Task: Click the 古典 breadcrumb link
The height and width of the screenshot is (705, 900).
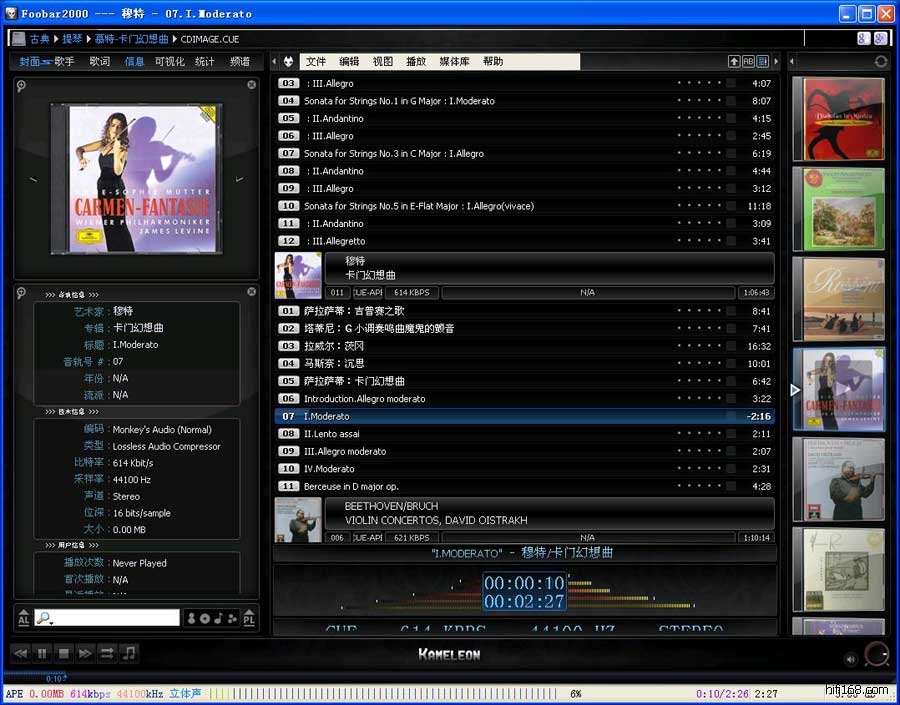Action: [x=39, y=39]
